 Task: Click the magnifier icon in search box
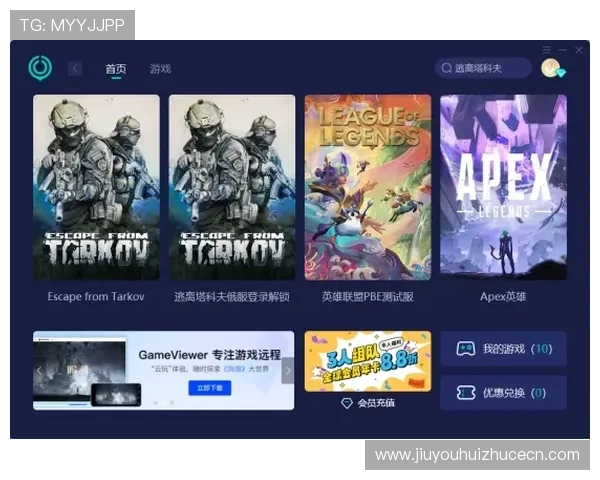pos(446,68)
